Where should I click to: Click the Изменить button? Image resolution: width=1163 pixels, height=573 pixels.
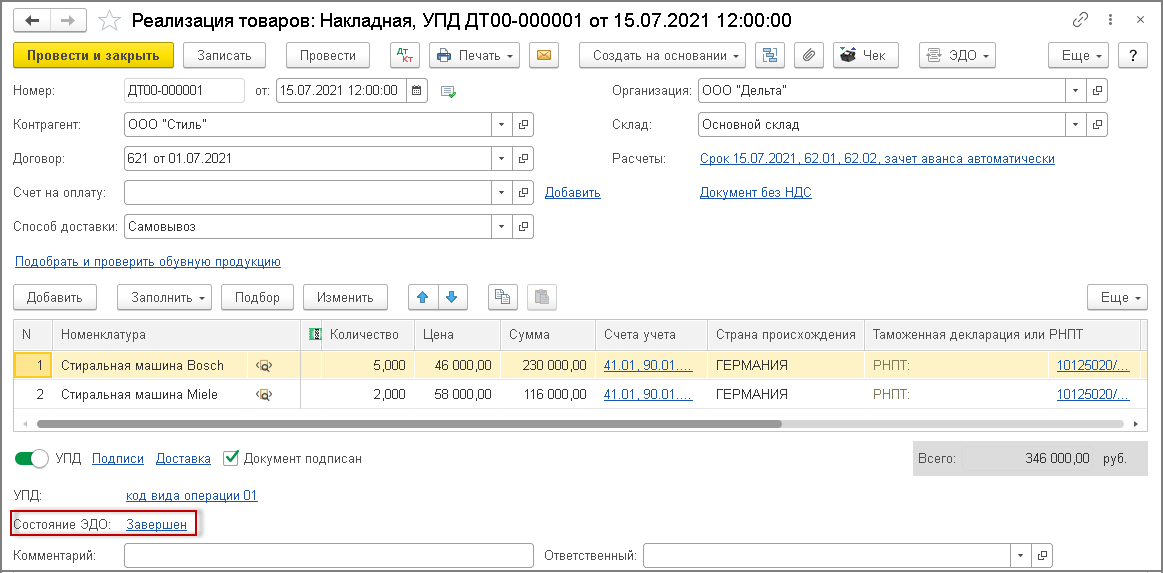345,297
